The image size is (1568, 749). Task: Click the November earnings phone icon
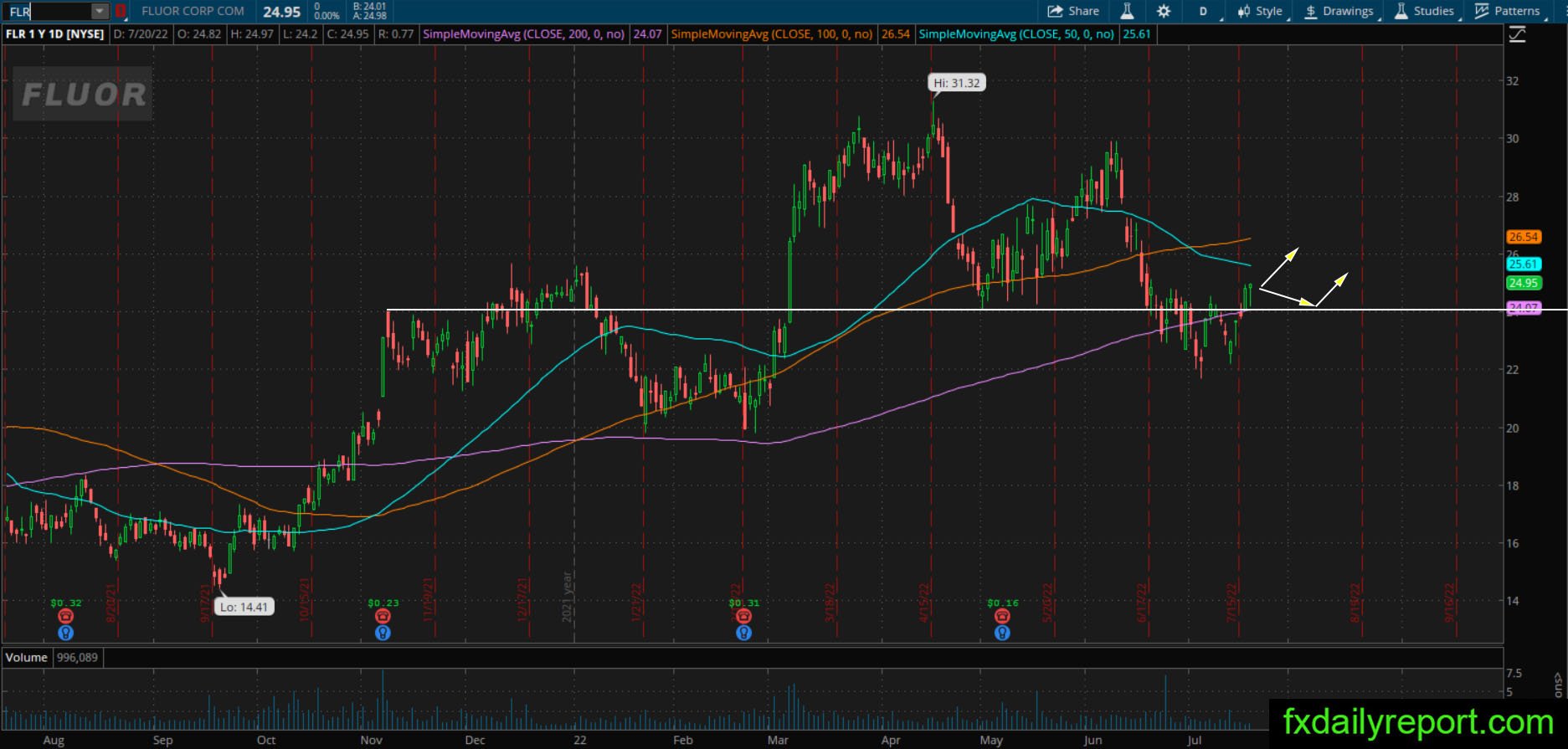pyautogui.click(x=383, y=617)
